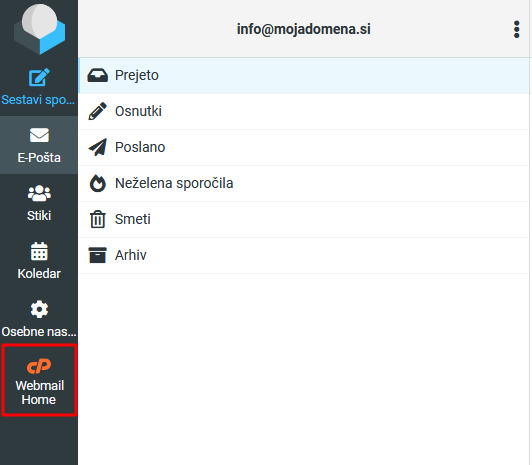Open the E-Pošta mail section
Image resolution: width=532 pixels, height=465 pixels.
coord(39,145)
